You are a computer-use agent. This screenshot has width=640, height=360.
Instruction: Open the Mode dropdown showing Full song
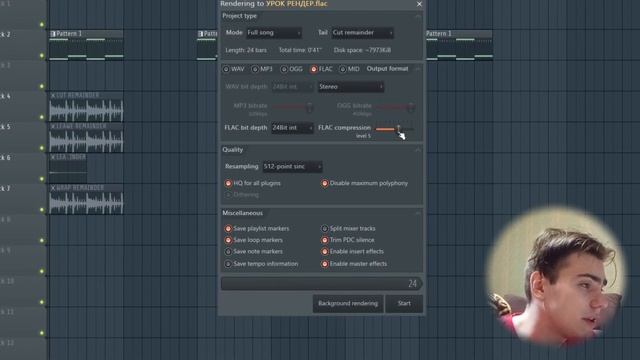coord(274,33)
